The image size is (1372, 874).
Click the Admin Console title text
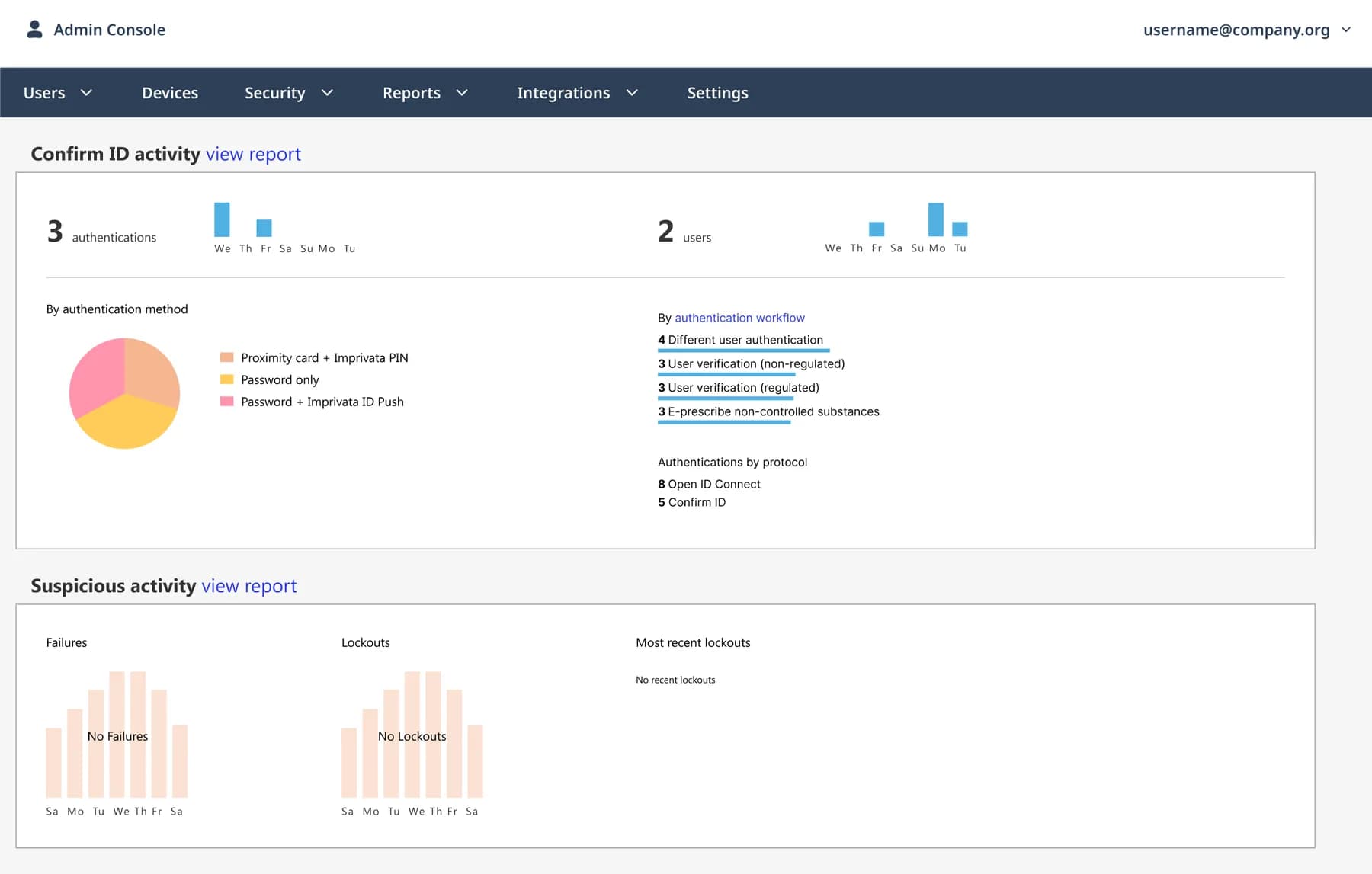point(109,30)
